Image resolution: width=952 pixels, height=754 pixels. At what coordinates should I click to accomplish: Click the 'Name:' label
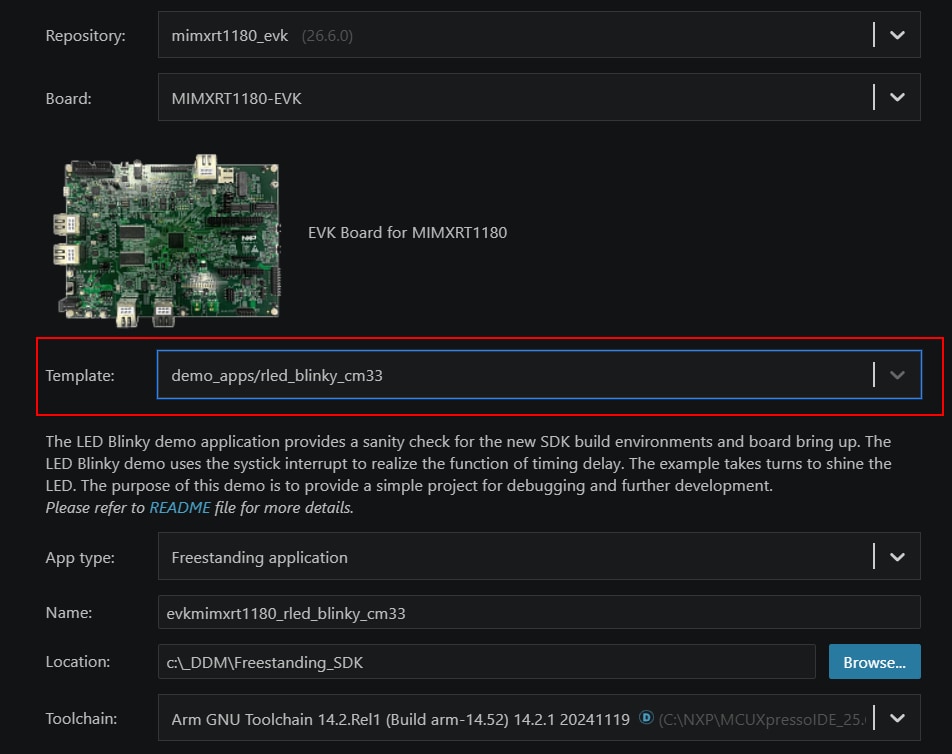point(69,613)
